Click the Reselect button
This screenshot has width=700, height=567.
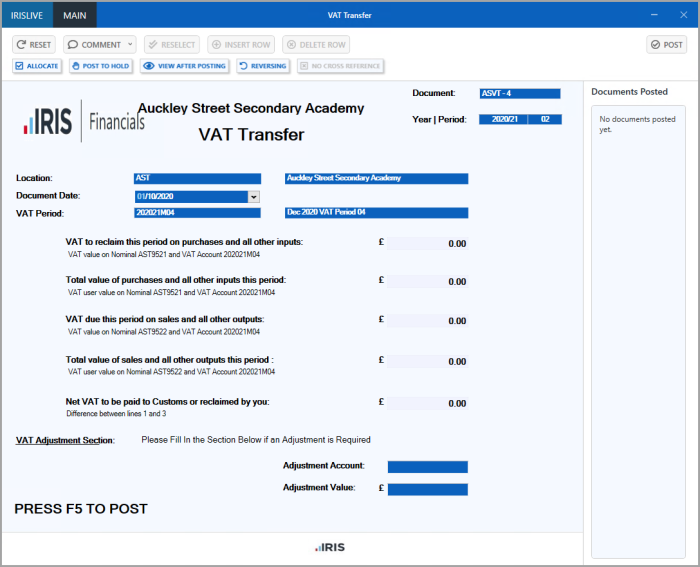pos(171,45)
